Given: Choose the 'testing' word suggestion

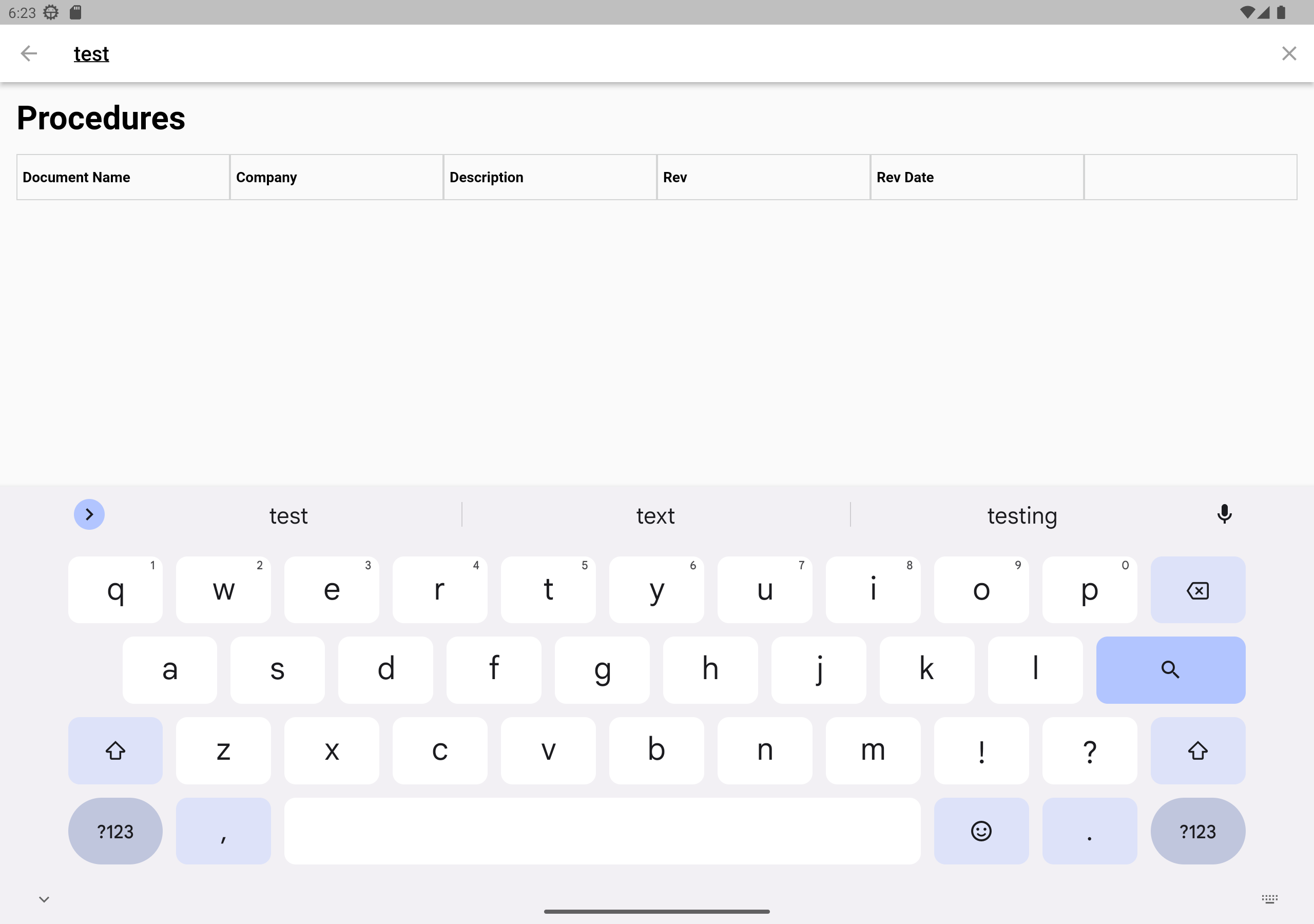Looking at the screenshot, I should click(1021, 516).
